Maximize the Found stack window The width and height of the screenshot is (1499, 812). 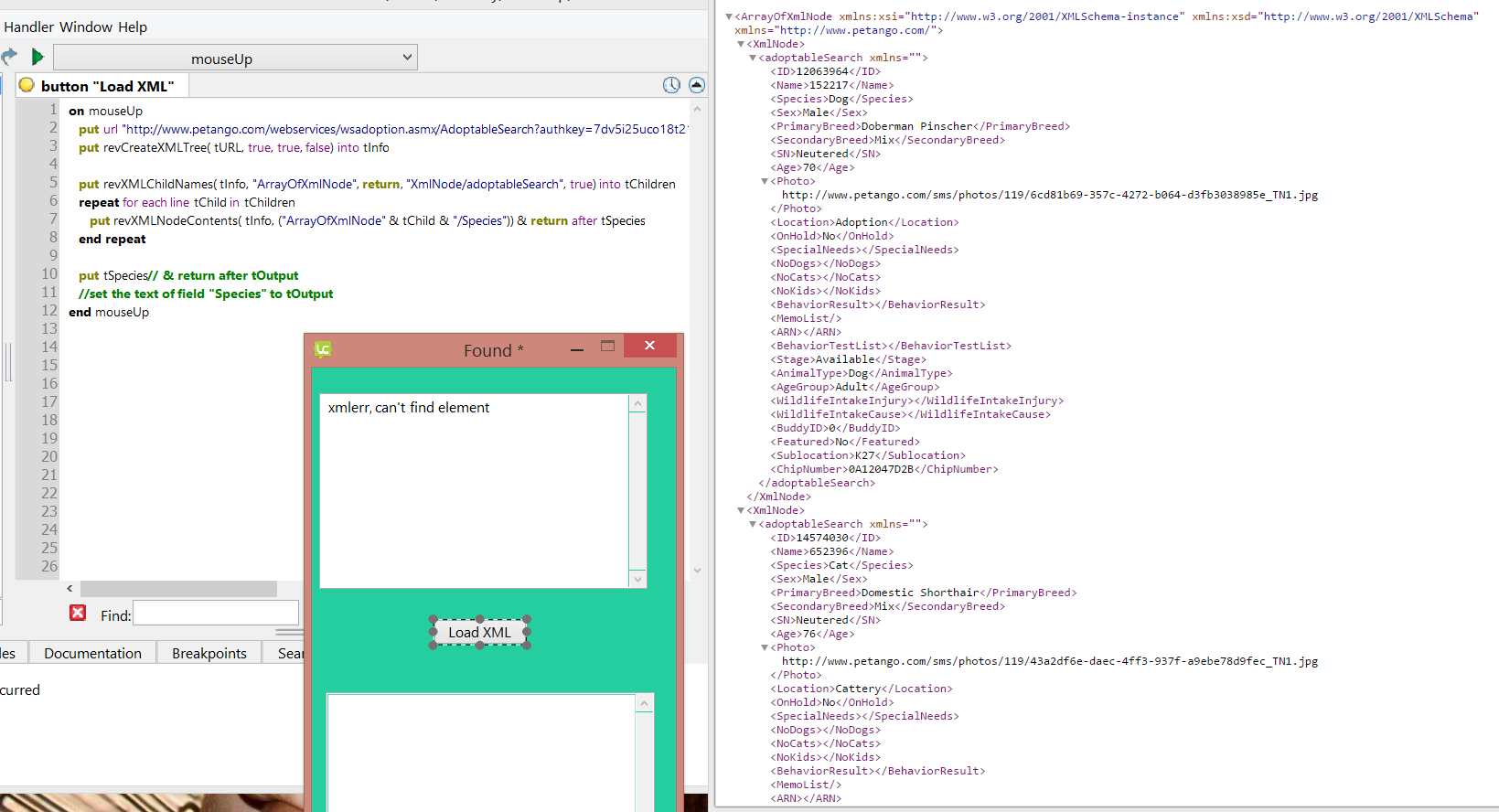(x=607, y=346)
